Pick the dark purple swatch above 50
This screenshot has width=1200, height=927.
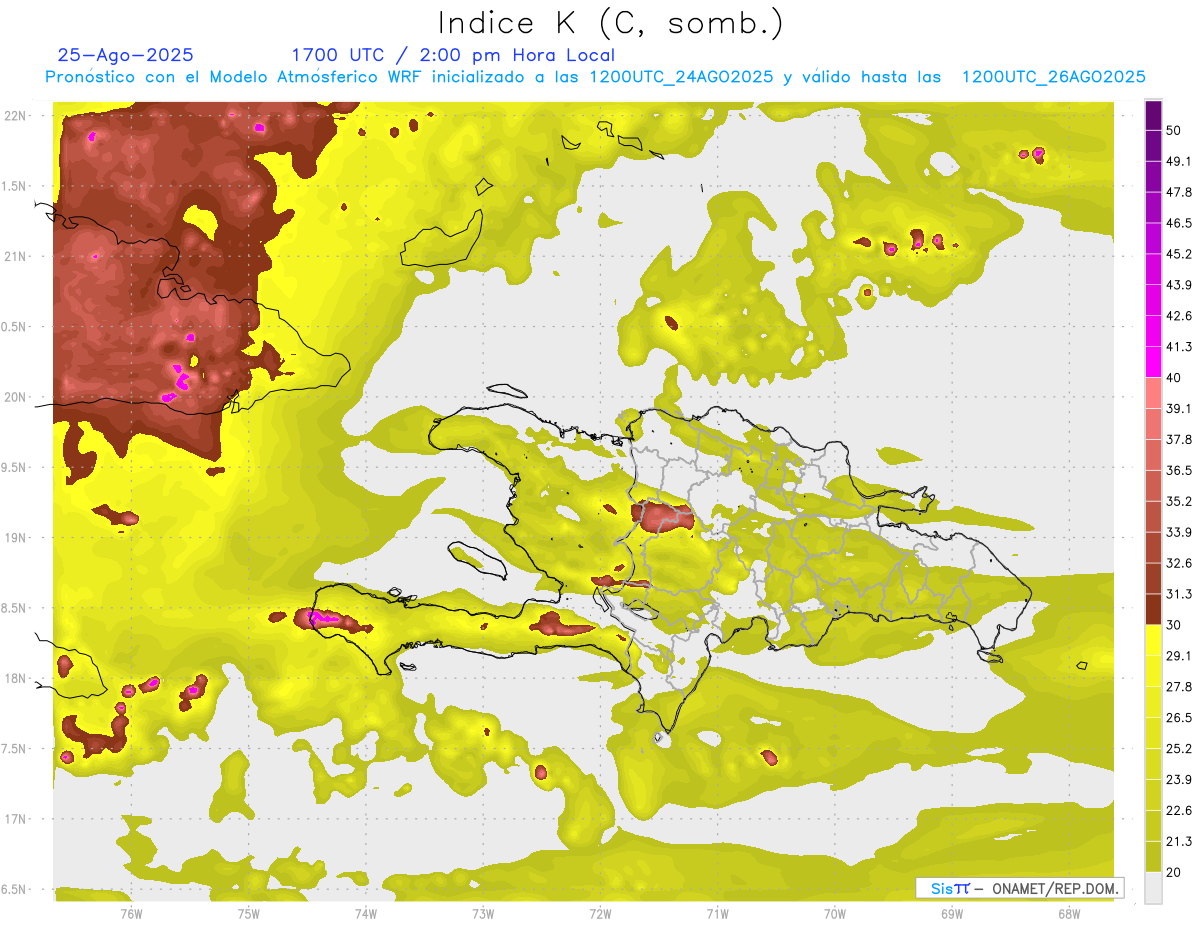coord(1153,115)
